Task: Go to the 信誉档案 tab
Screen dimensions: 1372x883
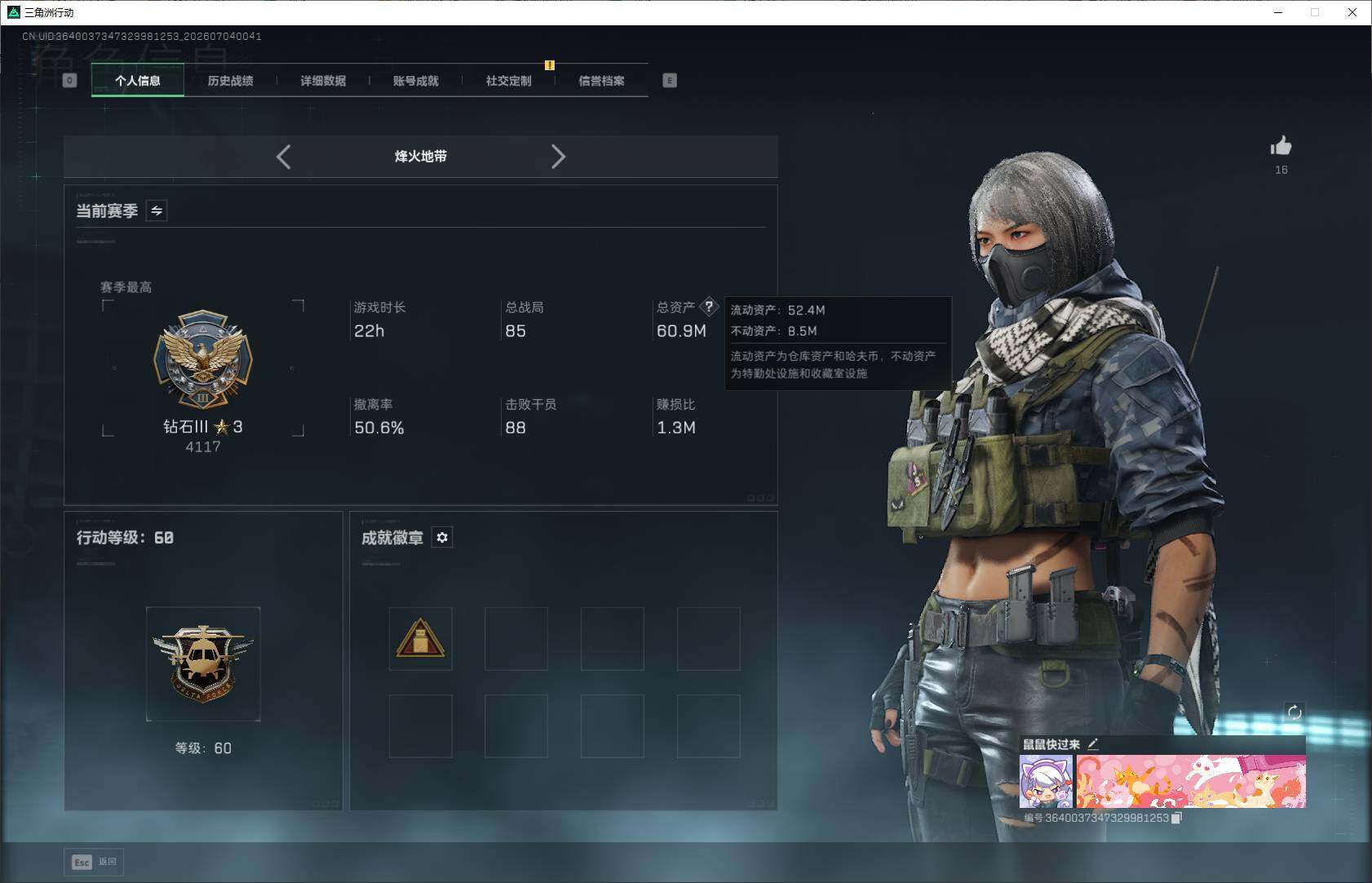Action: (601, 81)
